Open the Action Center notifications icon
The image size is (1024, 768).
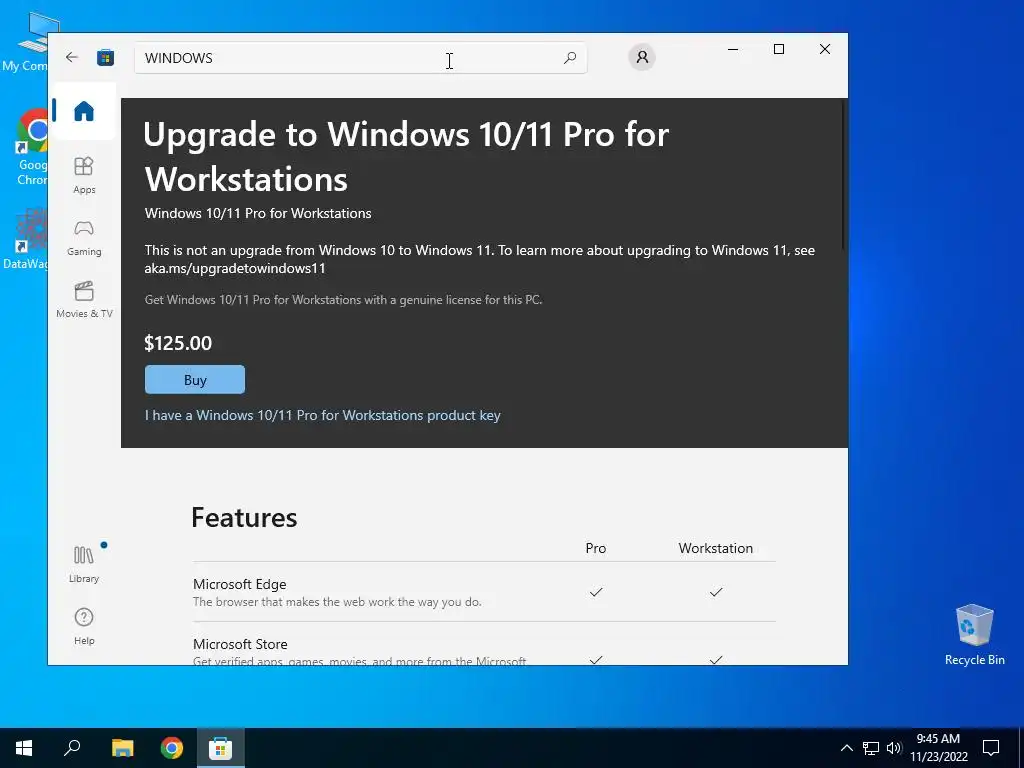point(991,748)
